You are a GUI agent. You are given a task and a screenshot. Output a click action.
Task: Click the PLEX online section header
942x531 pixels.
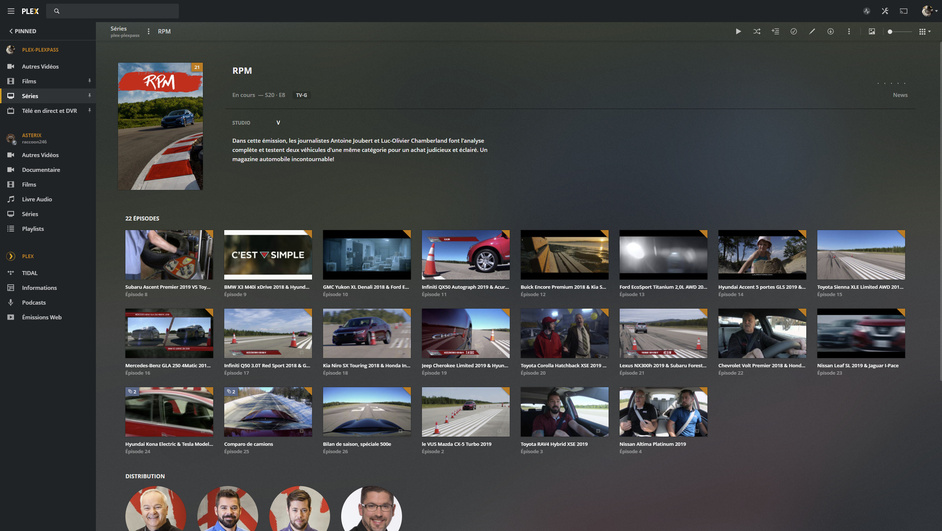click(x=28, y=256)
